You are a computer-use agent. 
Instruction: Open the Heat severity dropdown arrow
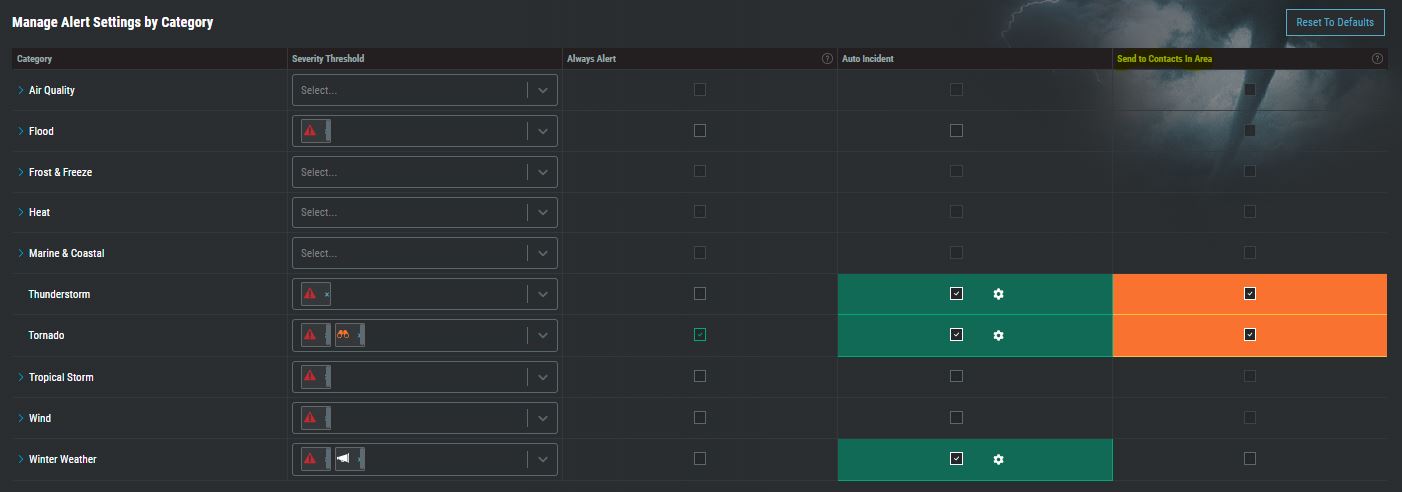click(x=542, y=213)
